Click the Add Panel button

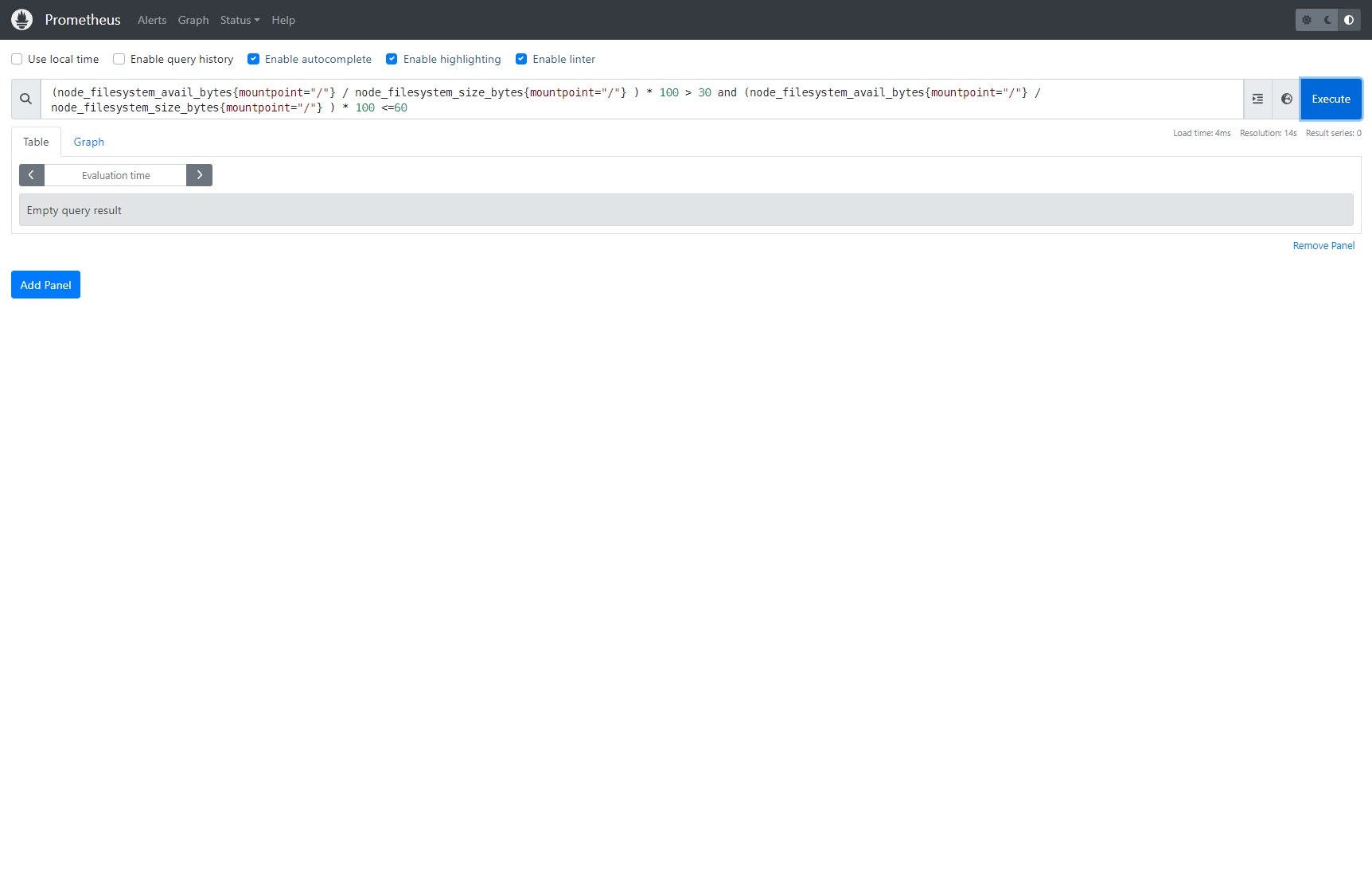coord(45,285)
